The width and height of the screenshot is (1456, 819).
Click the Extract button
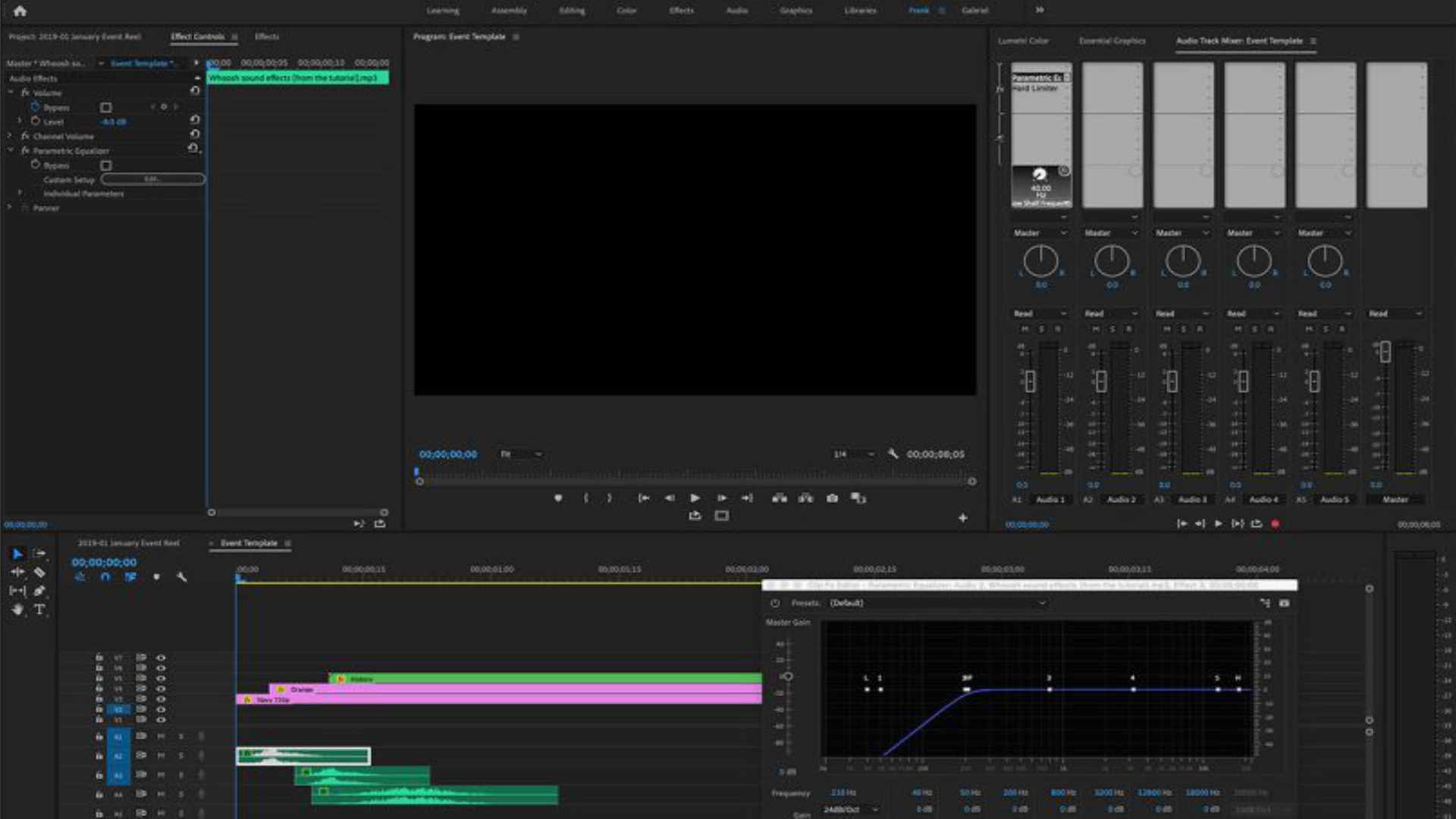(806, 498)
